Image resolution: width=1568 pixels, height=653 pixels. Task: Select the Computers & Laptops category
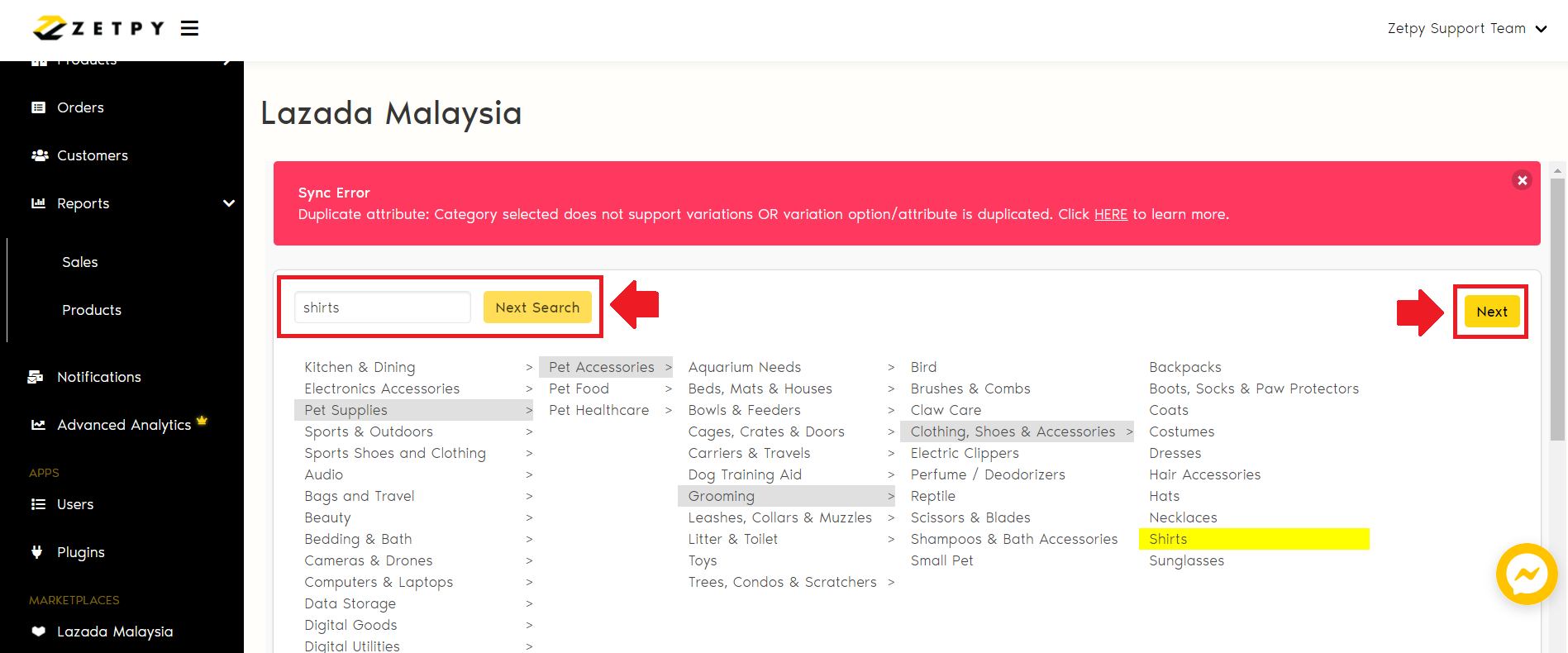(x=379, y=582)
